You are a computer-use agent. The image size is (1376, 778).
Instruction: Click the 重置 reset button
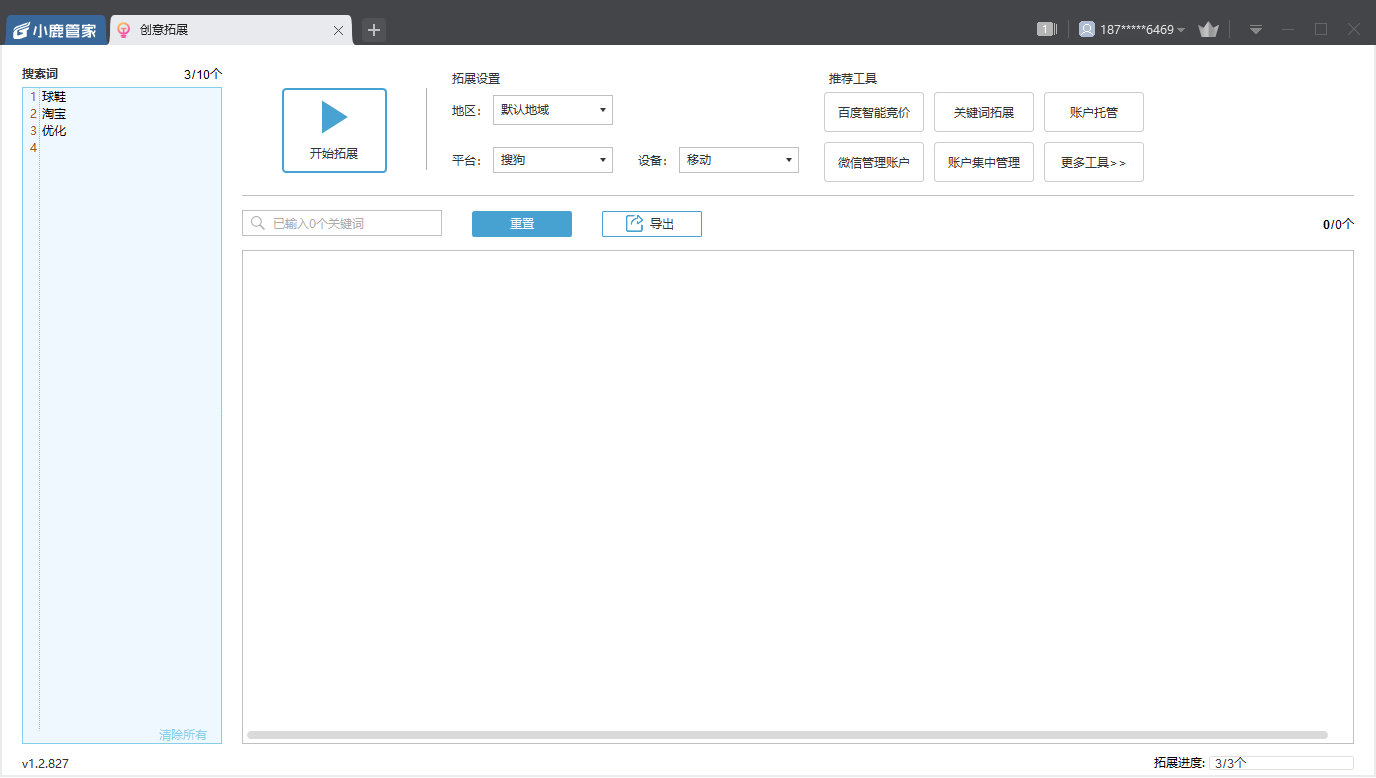coord(522,224)
